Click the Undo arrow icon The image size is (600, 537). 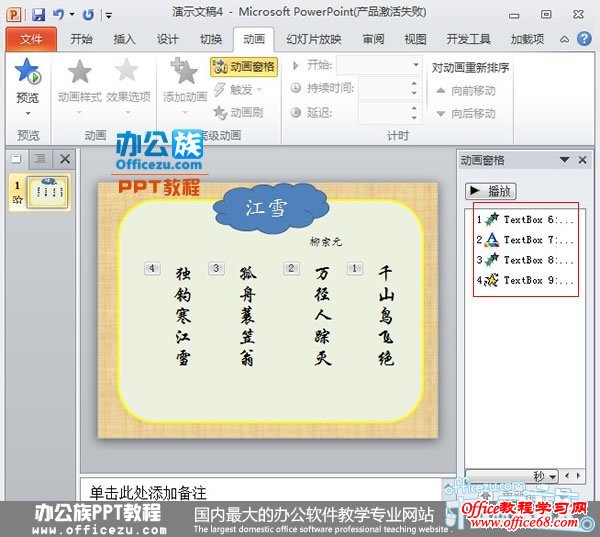point(58,15)
